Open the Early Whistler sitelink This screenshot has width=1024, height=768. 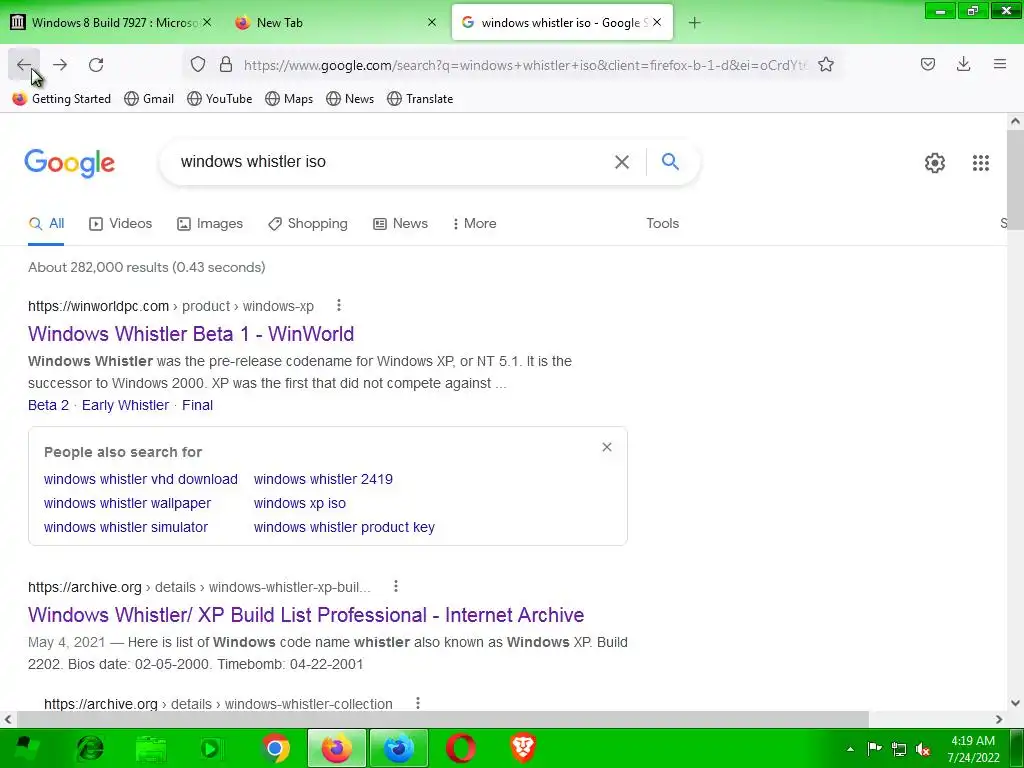point(125,405)
